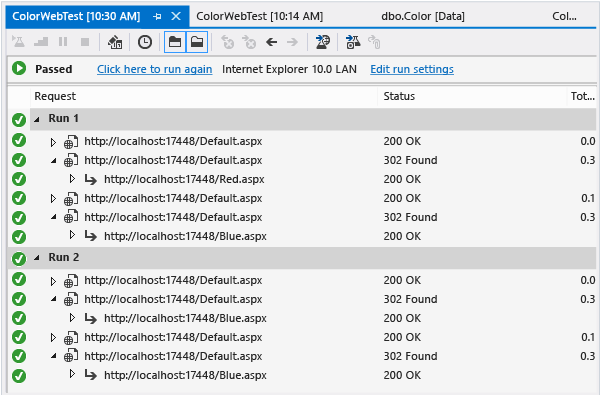Viewport: 600px width, 395px height.
Task: Toggle the open-folder view button in toolbar
Action: click(197, 42)
